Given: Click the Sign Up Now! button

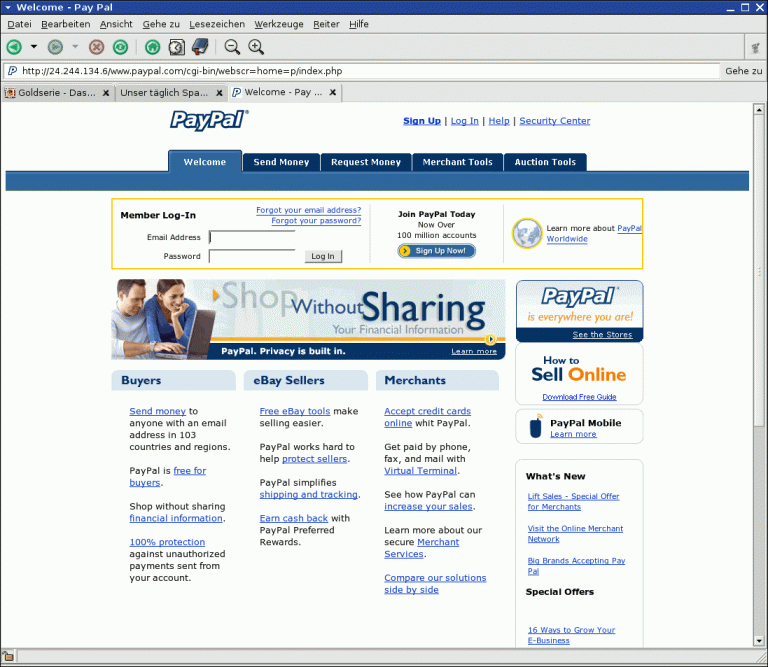Looking at the screenshot, I should pos(436,251).
